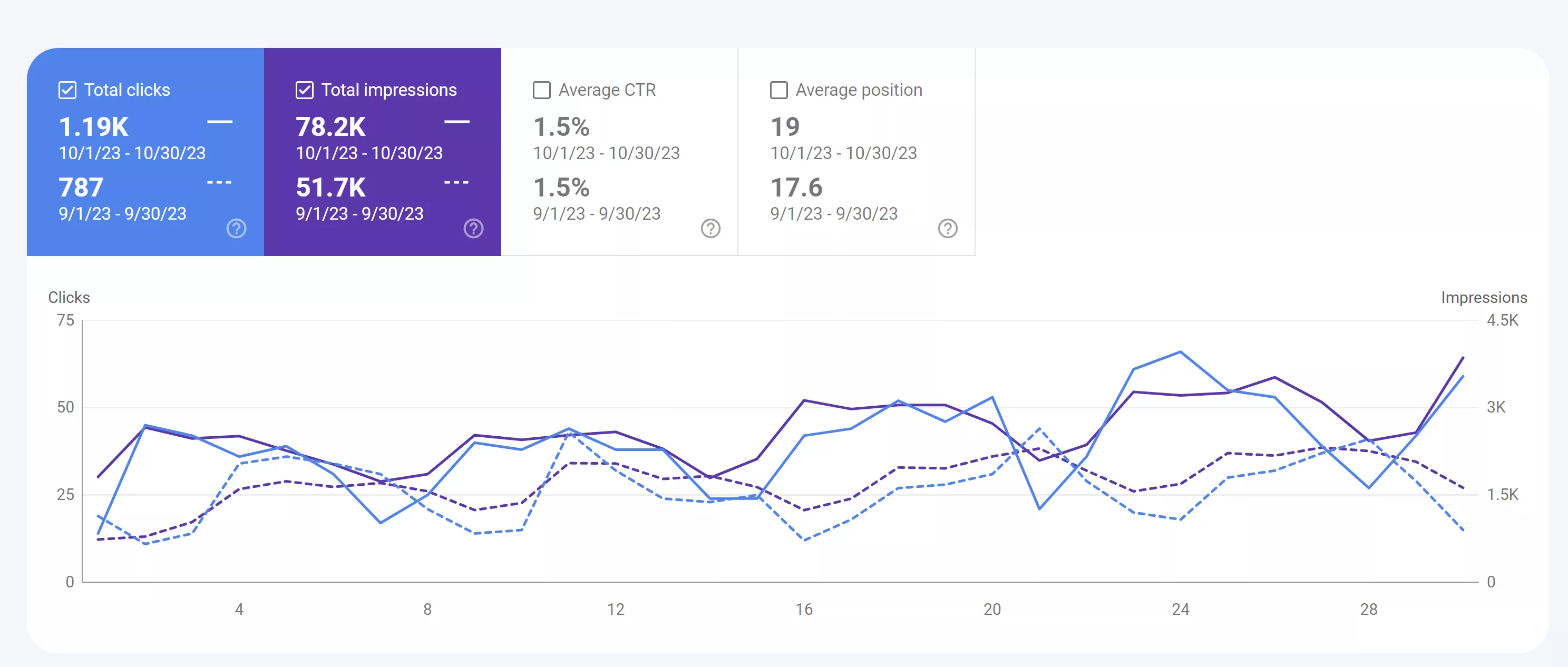Click day 12 on the chart x-axis
Screen dimensions: 1568x667
click(616, 609)
